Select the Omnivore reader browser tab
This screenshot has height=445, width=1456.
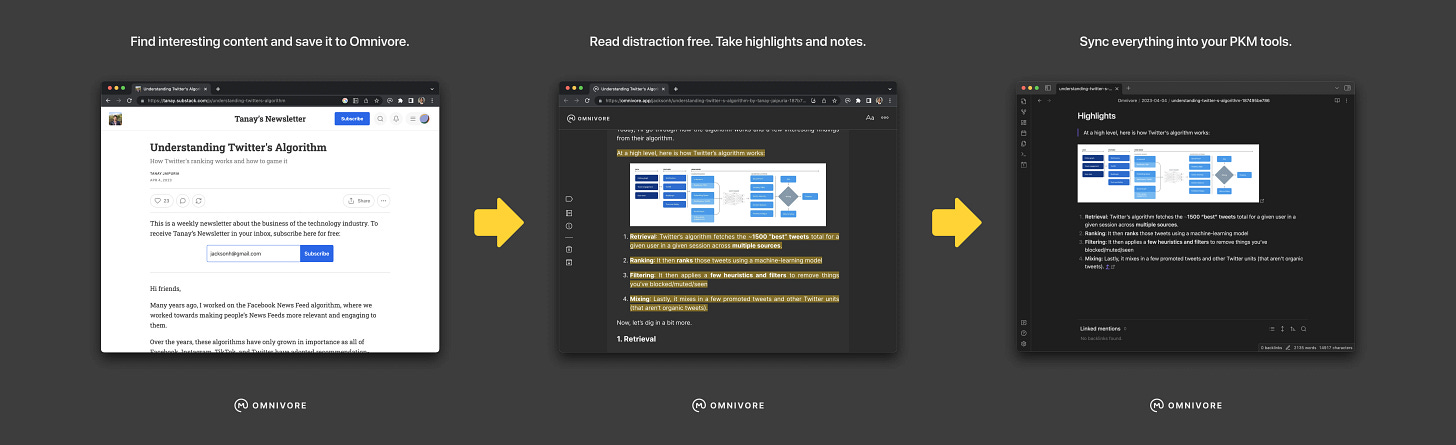coord(628,88)
